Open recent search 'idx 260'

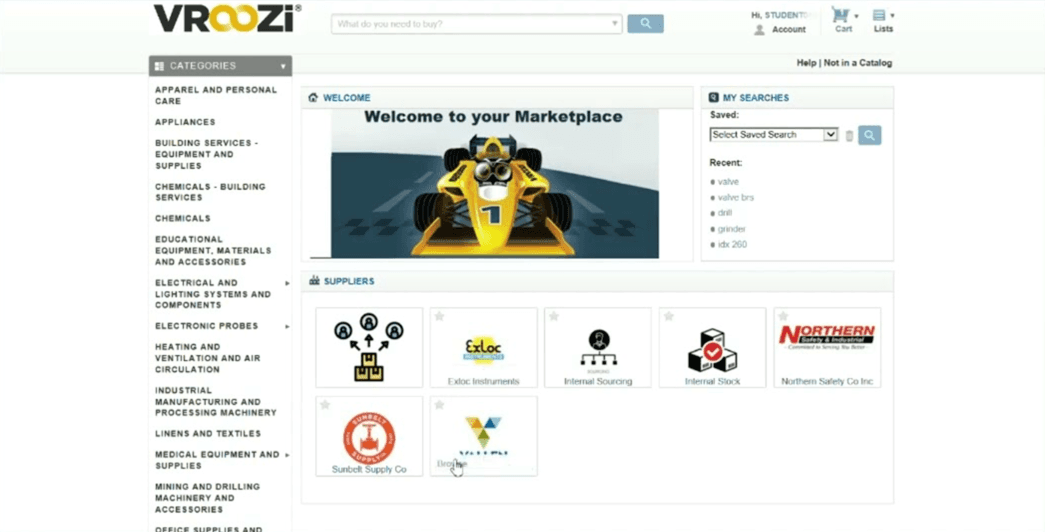(x=732, y=244)
